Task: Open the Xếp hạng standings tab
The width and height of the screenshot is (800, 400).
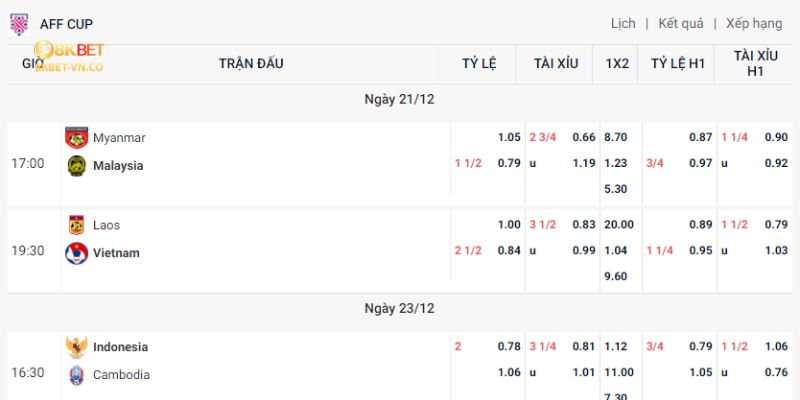Action: pos(754,23)
